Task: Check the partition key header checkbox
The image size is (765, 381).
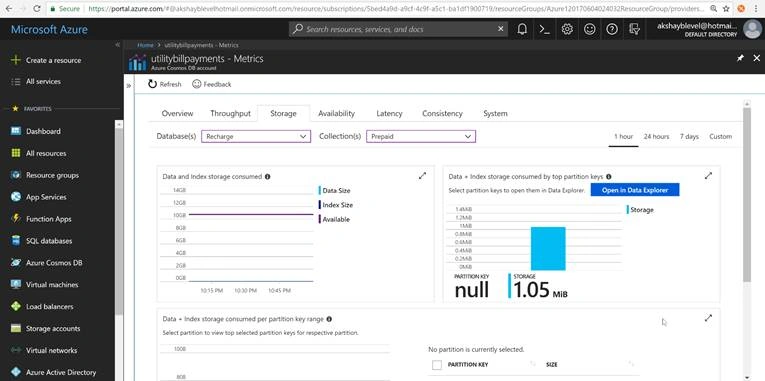Action: tap(437, 365)
